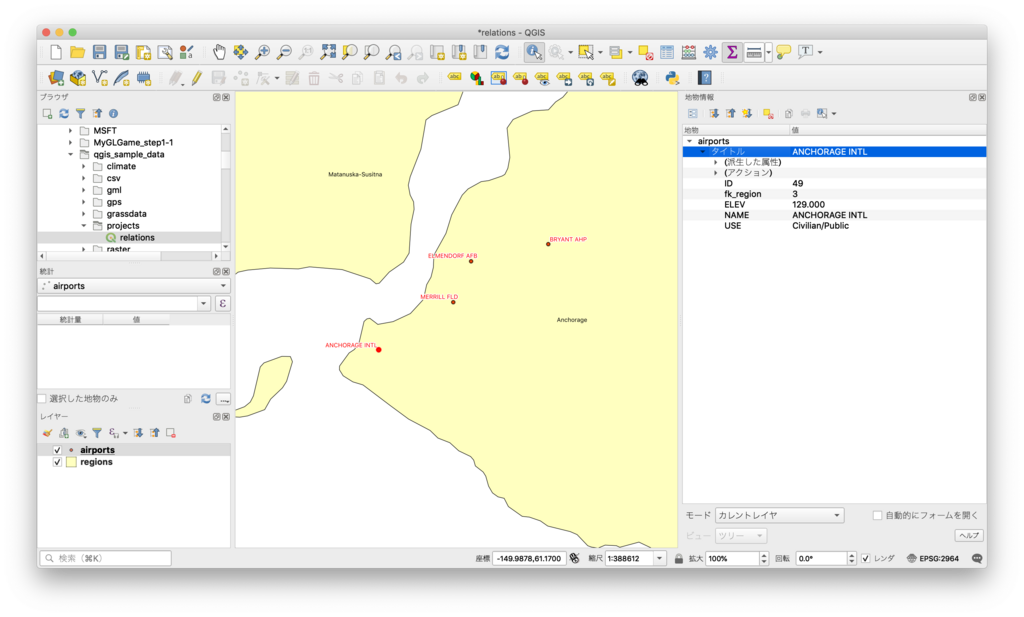Enable the 選択した地物のみ checkbox
Image resolution: width=1024 pixels, height=617 pixels.
click(42, 398)
